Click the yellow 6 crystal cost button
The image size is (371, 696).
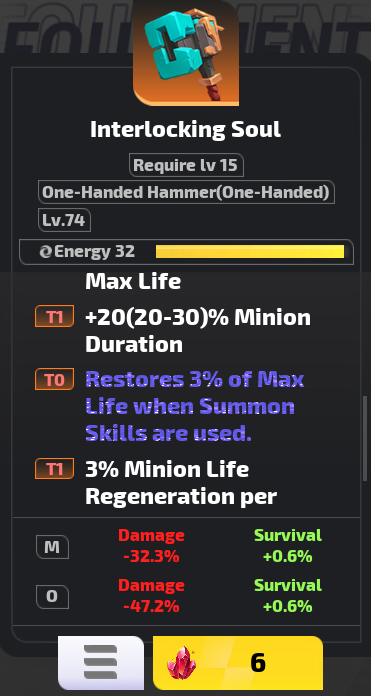(x=238, y=663)
